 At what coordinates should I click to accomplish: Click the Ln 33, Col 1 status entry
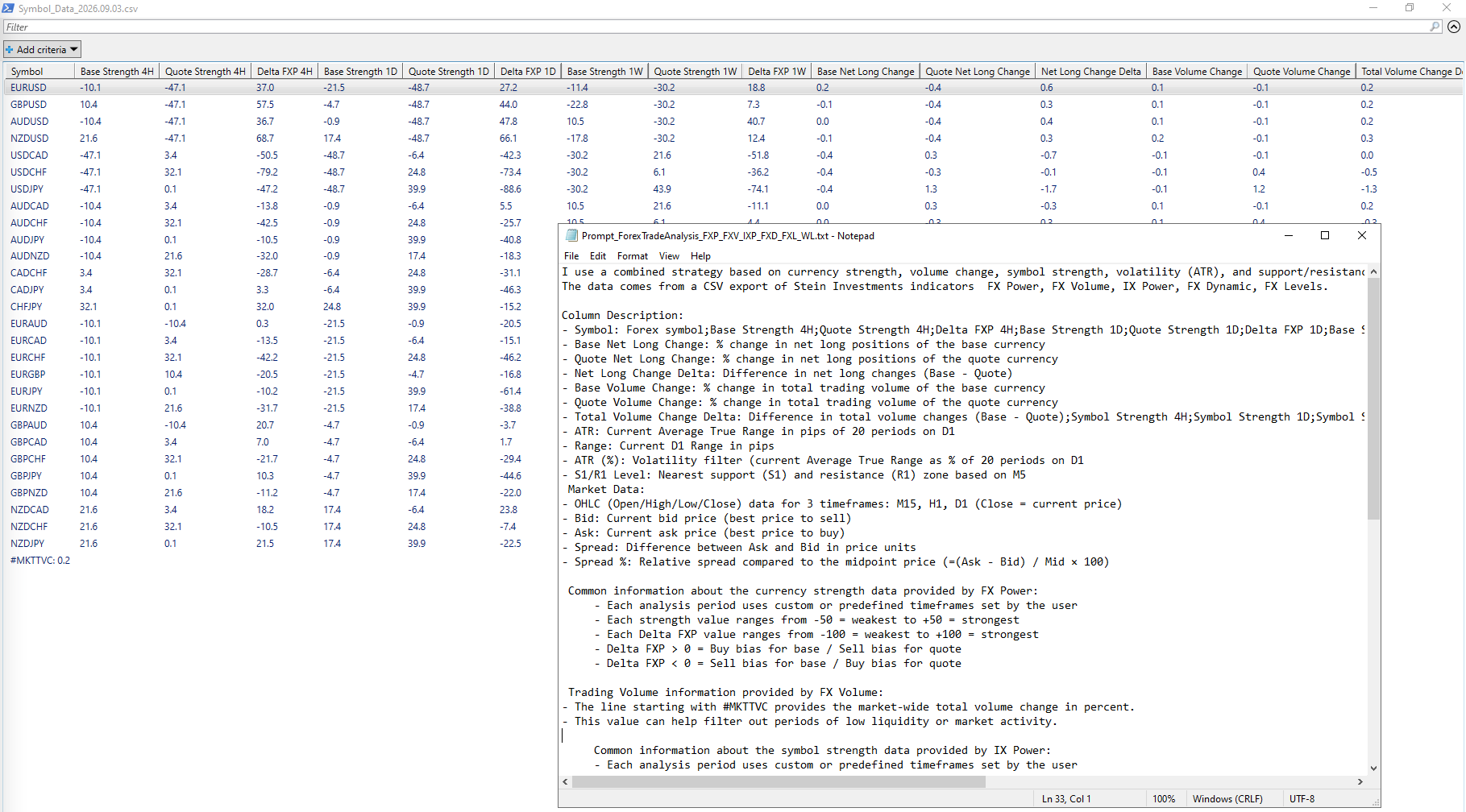(x=1065, y=798)
